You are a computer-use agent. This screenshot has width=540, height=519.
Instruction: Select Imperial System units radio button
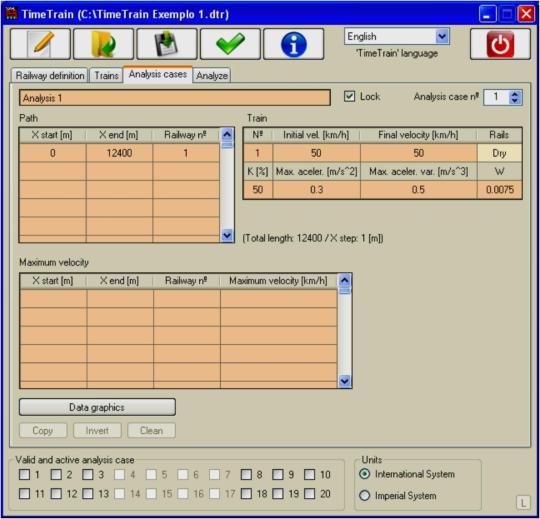[x=364, y=496]
